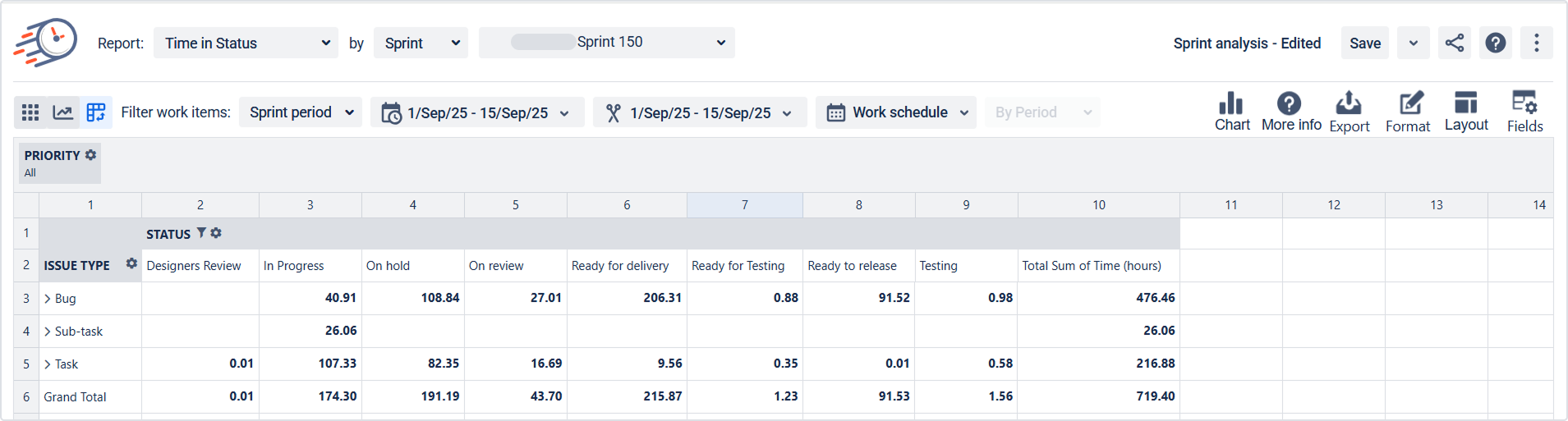Screen dimensions: 1568x421
Task: Select column number 7 header
Action: click(x=745, y=205)
